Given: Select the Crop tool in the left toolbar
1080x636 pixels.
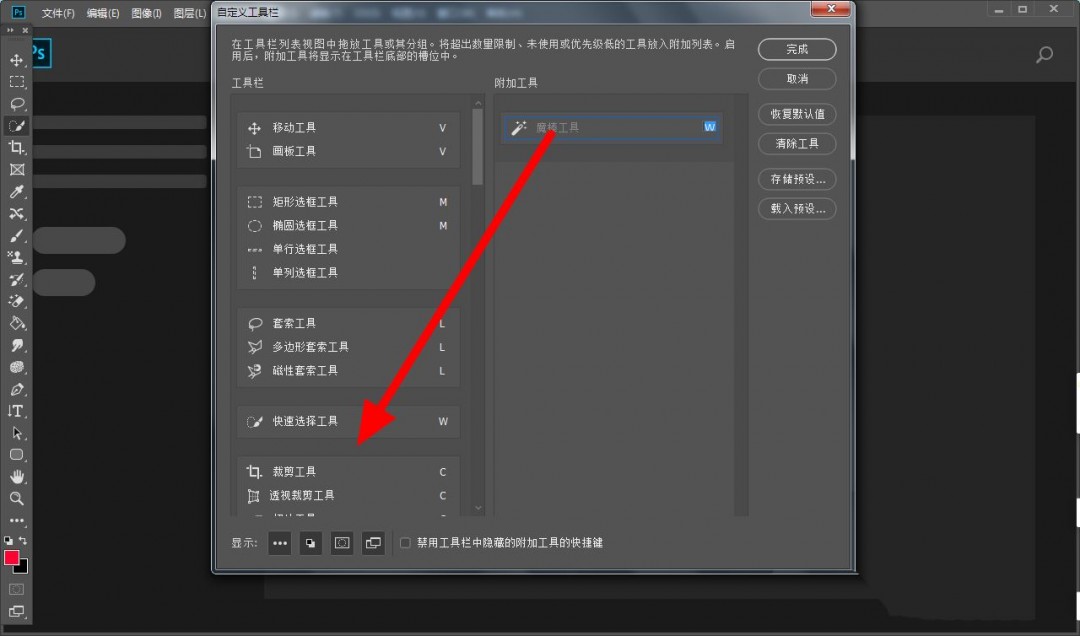Looking at the screenshot, I should (15, 147).
